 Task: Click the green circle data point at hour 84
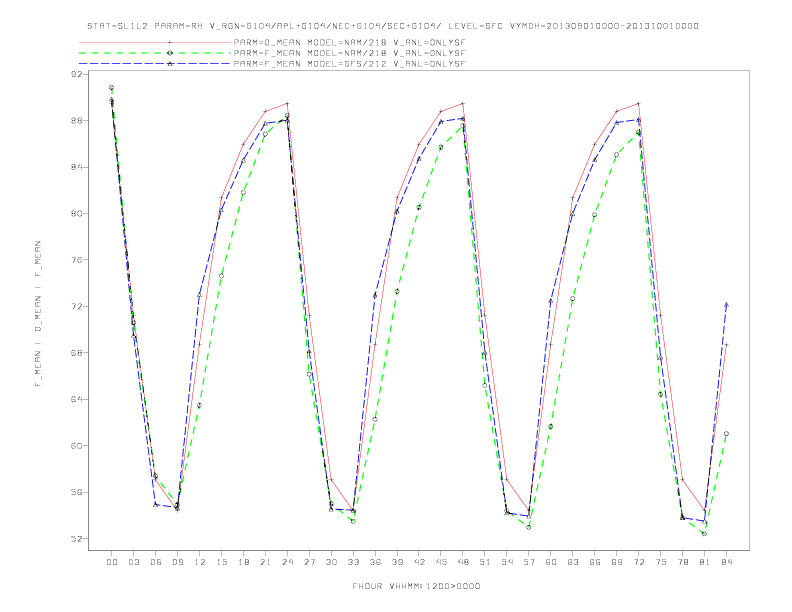coord(726,433)
